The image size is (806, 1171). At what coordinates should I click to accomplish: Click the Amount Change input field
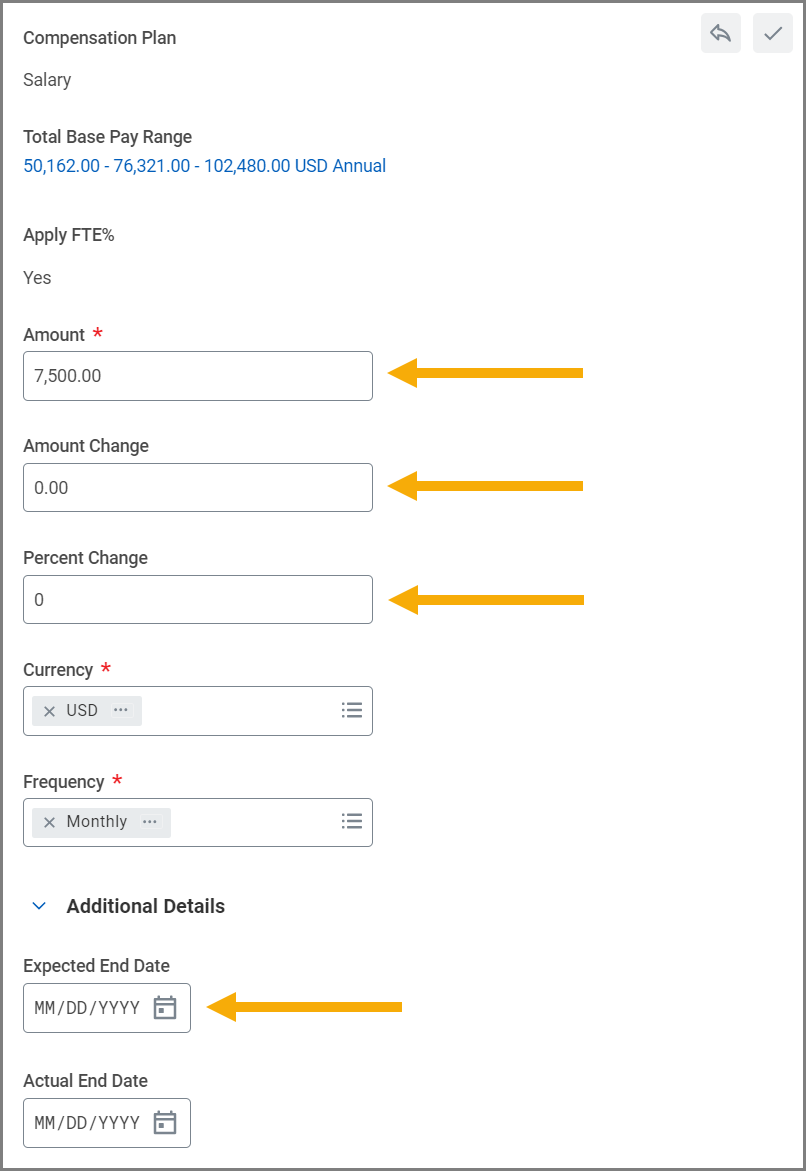pyautogui.click(x=197, y=488)
